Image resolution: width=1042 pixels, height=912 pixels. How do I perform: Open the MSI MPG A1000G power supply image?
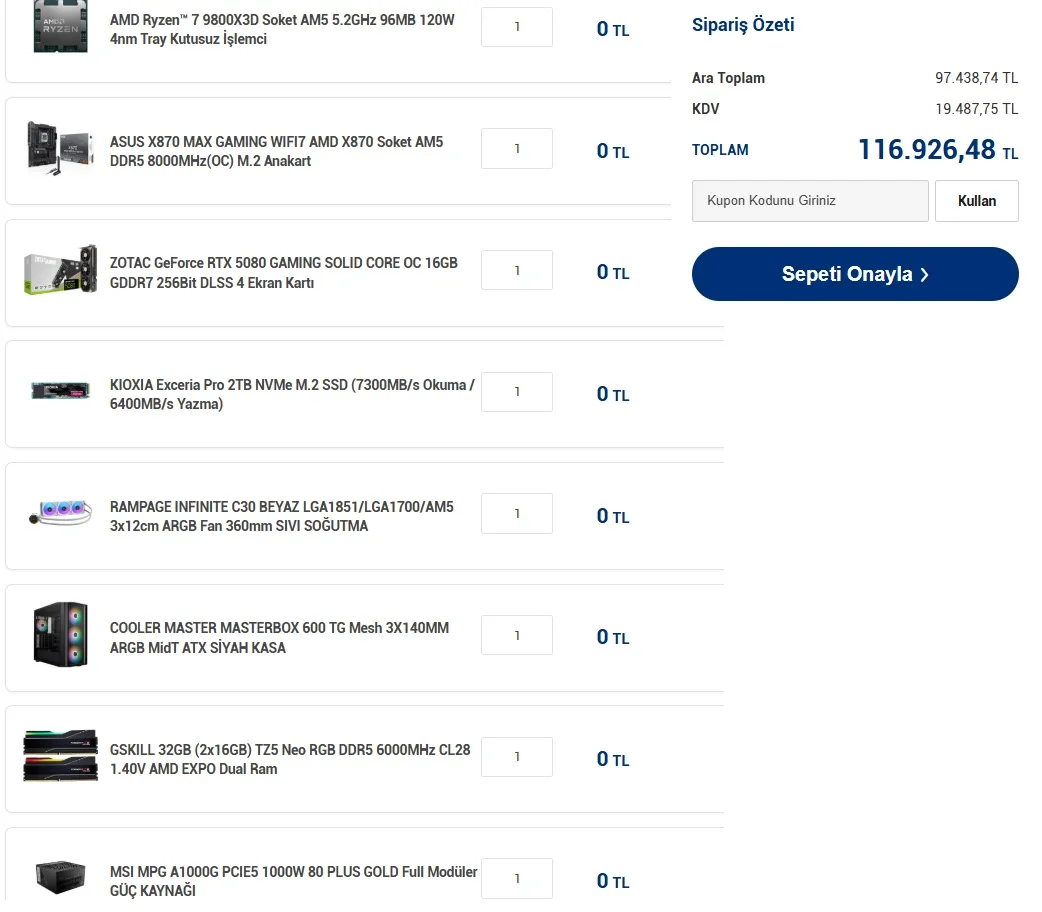[x=60, y=876]
